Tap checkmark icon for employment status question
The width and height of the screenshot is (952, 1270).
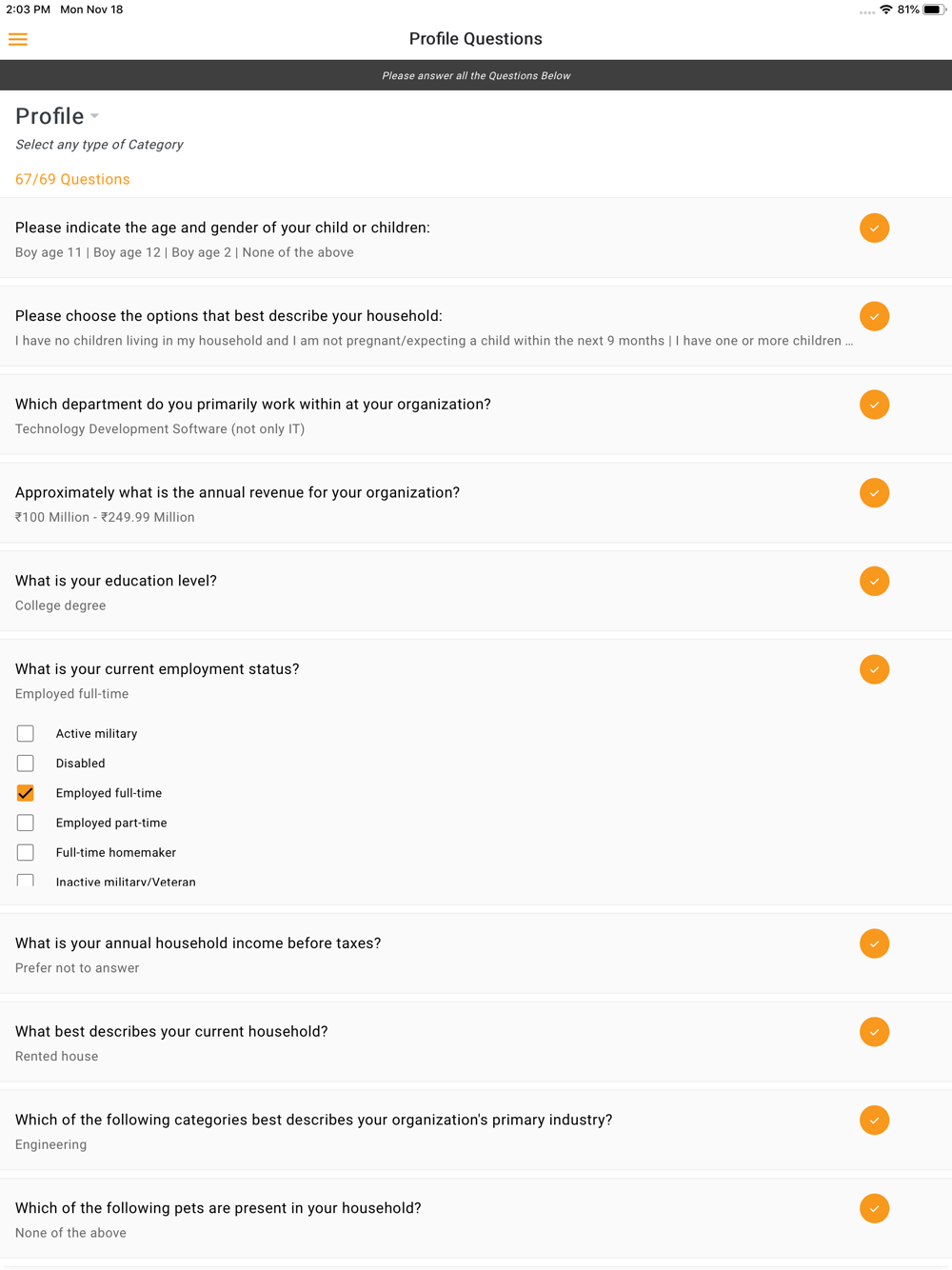(x=874, y=669)
